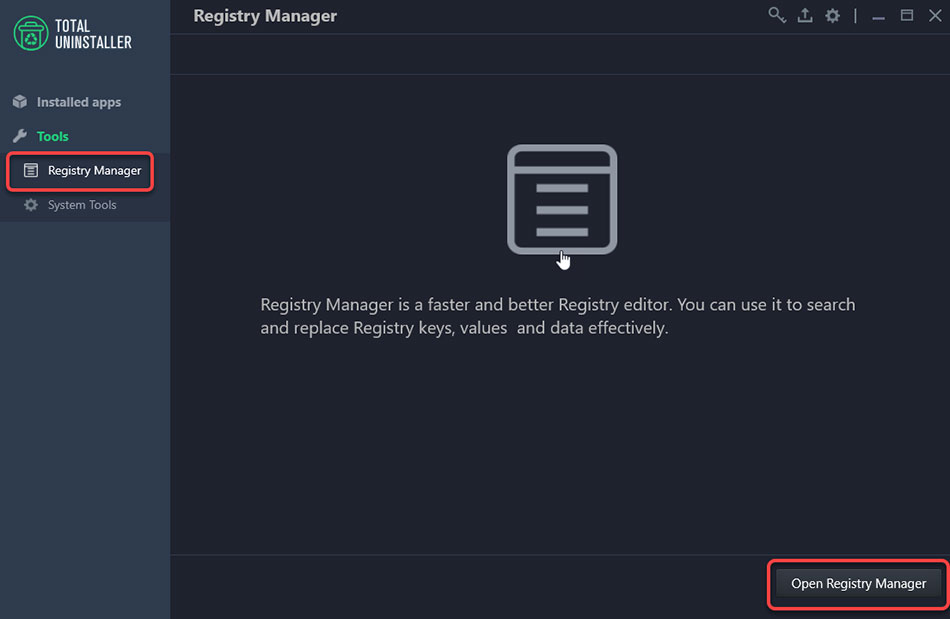The width and height of the screenshot is (950, 619).
Task: Click the Installed apps cube icon
Action: 20,102
